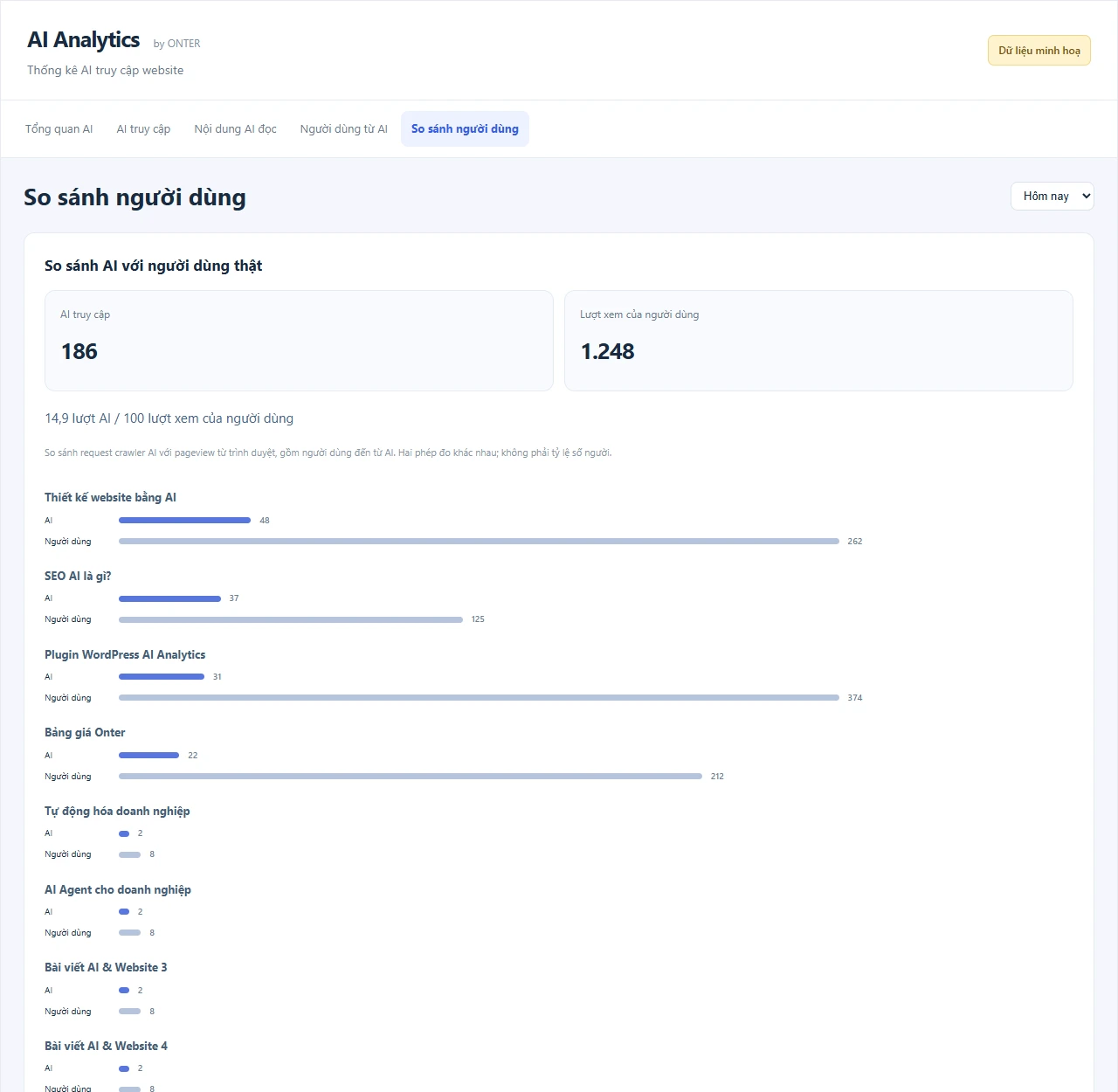Select the So sánh người dùng tab
The image size is (1118, 1092).
tap(465, 128)
